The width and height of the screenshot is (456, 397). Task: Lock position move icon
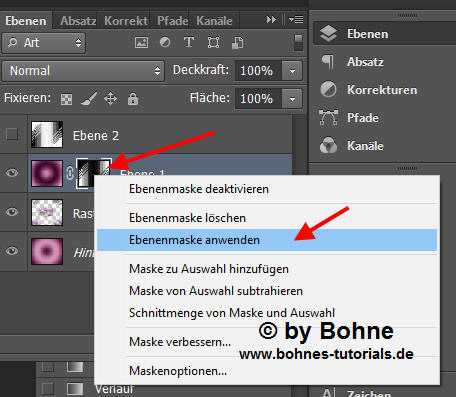tap(110, 99)
